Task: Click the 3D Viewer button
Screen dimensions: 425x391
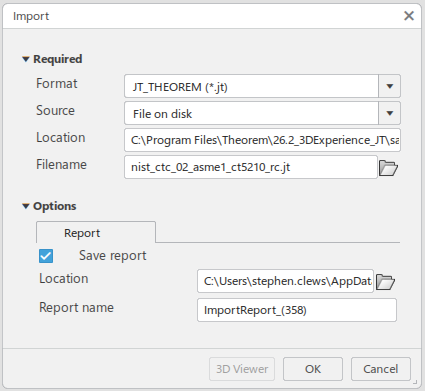Action: [x=242, y=369]
